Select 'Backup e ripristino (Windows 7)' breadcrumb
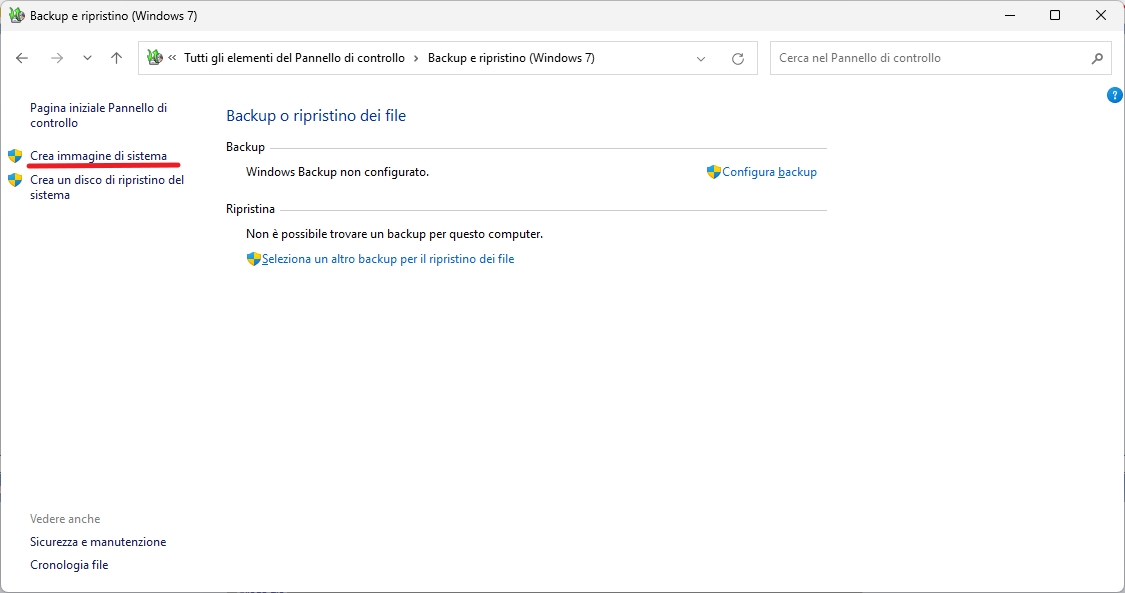Viewport: 1125px width, 593px height. 511,58
